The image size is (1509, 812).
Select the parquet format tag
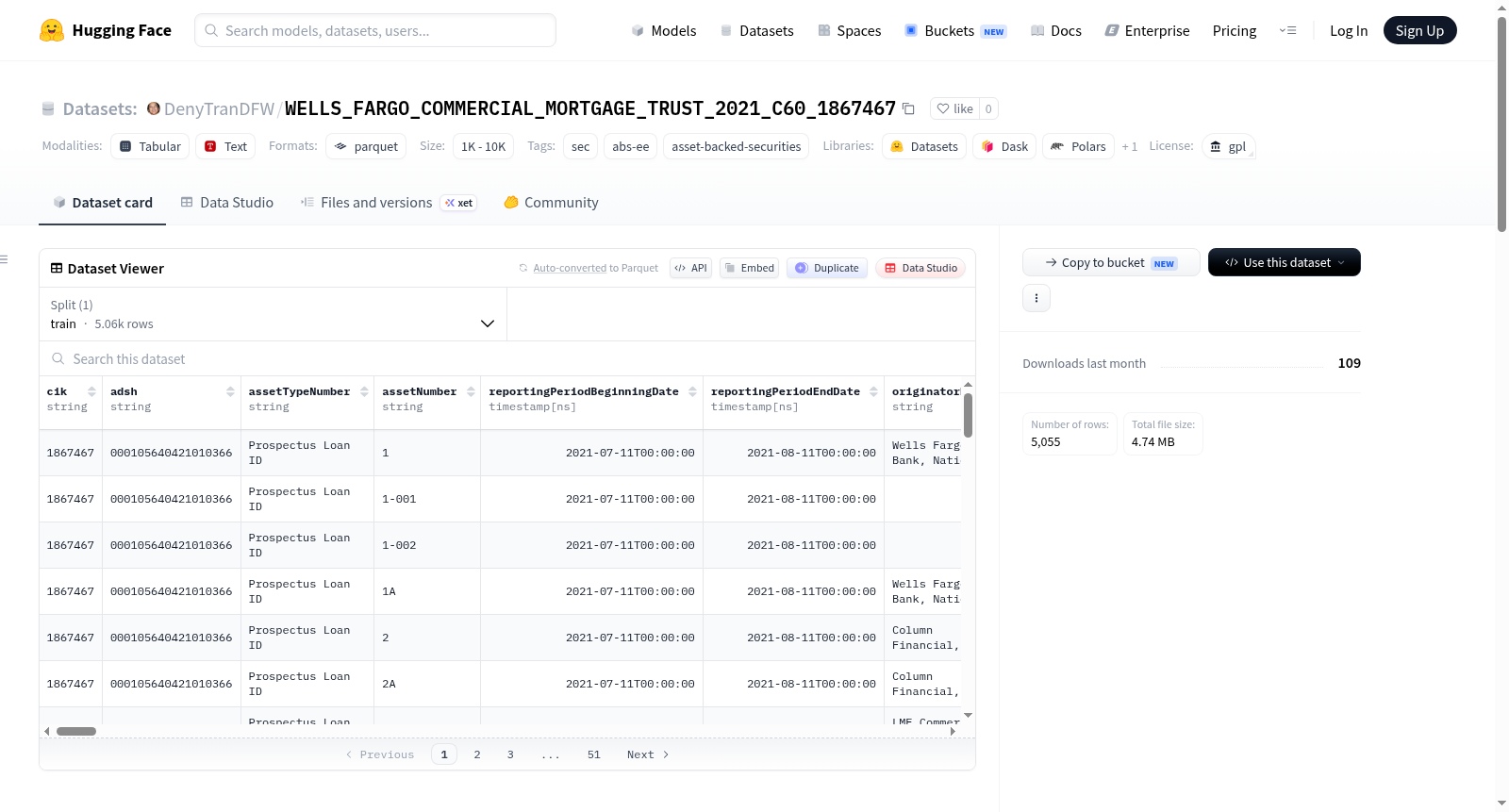[x=366, y=146]
